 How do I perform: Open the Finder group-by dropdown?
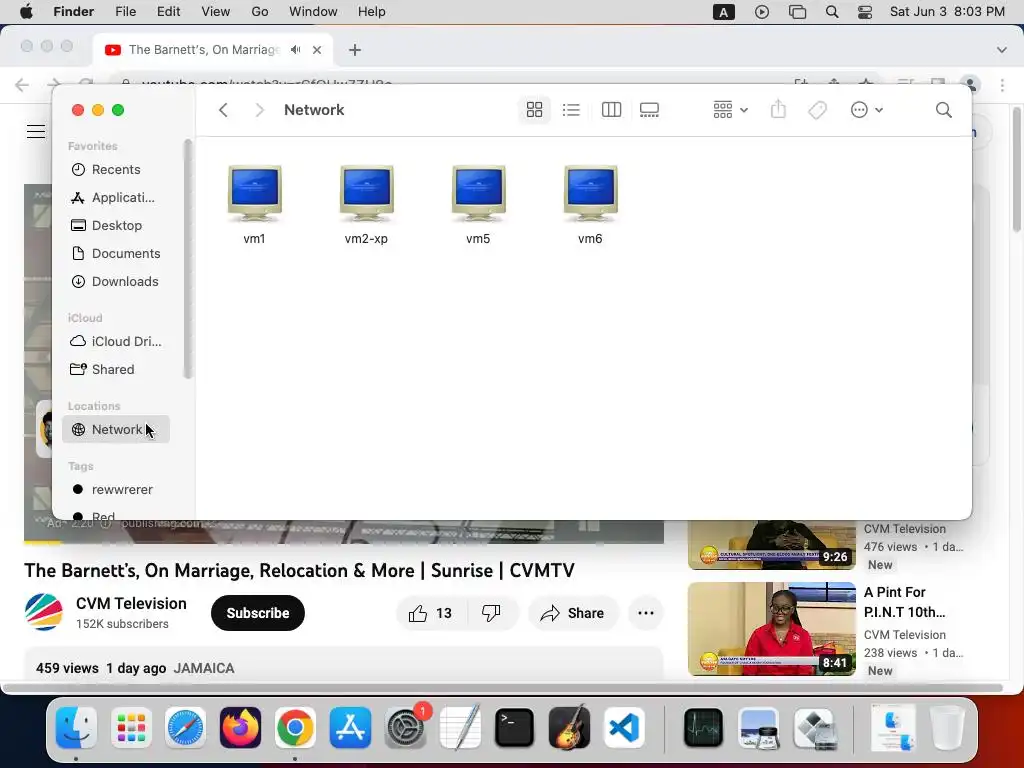coord(730,110)
